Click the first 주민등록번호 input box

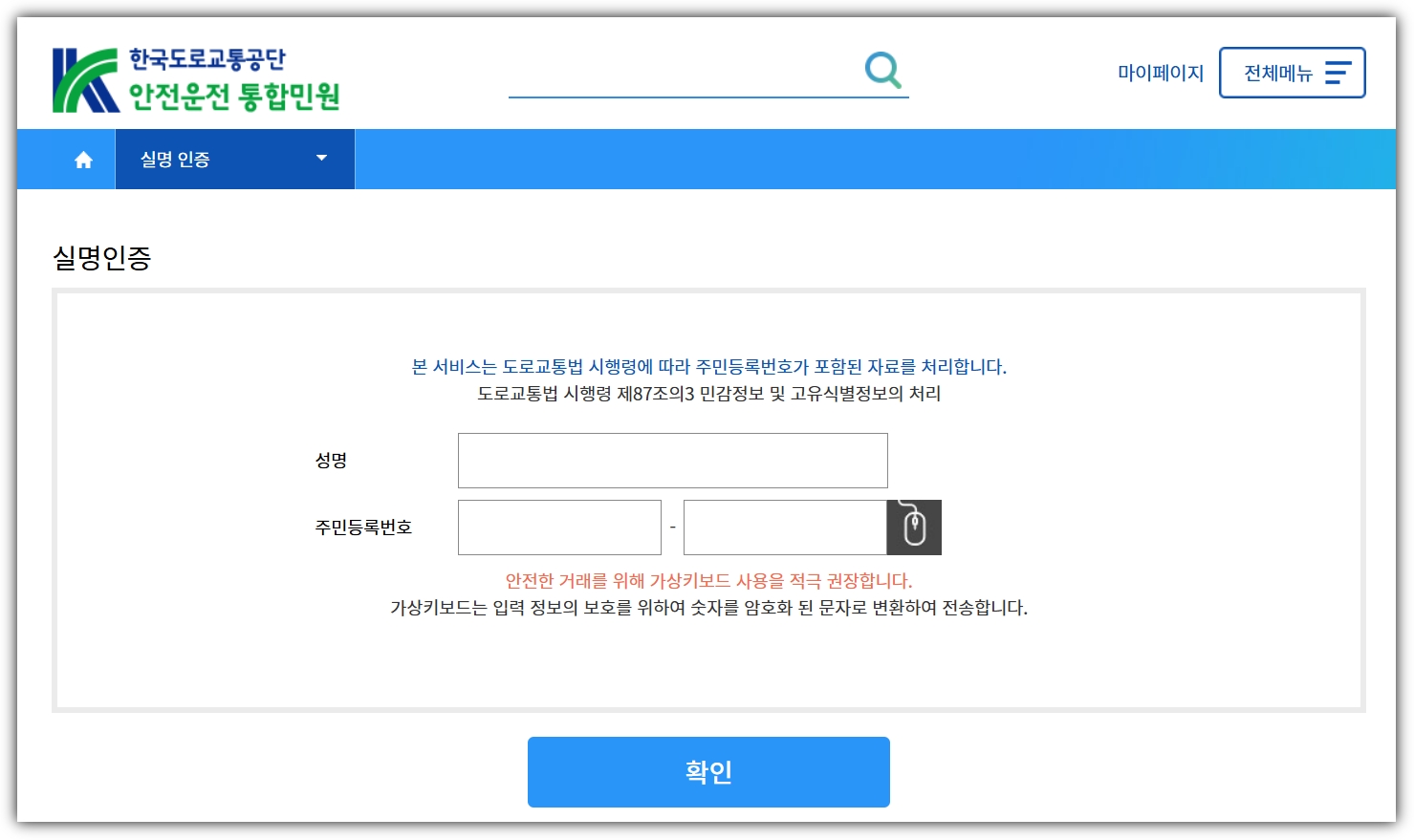[558, 527]
